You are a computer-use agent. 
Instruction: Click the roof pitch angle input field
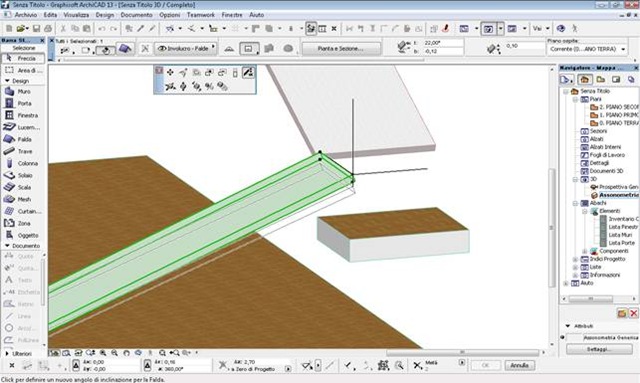click(x=443, y=43)
